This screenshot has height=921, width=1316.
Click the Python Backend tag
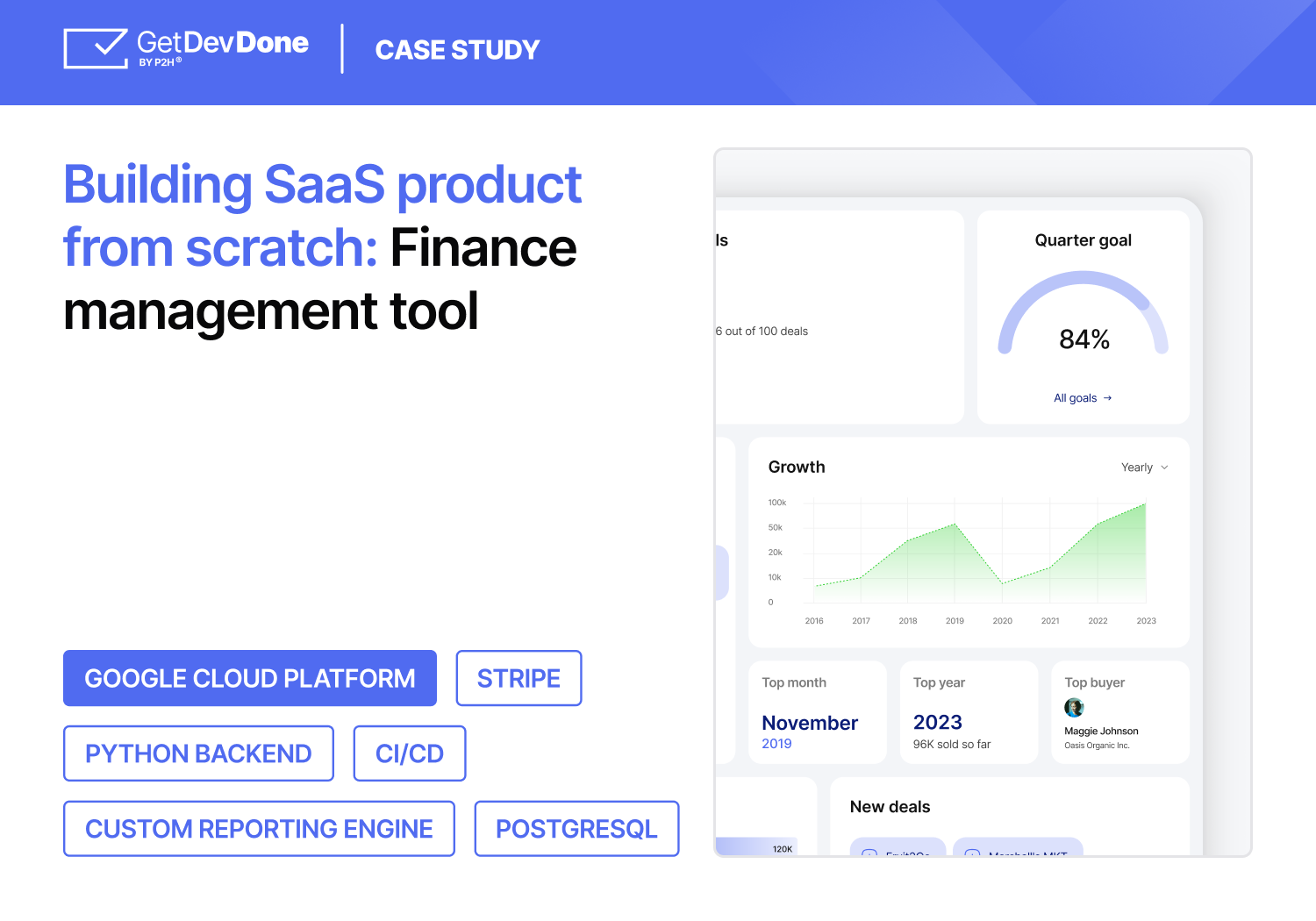198,753
